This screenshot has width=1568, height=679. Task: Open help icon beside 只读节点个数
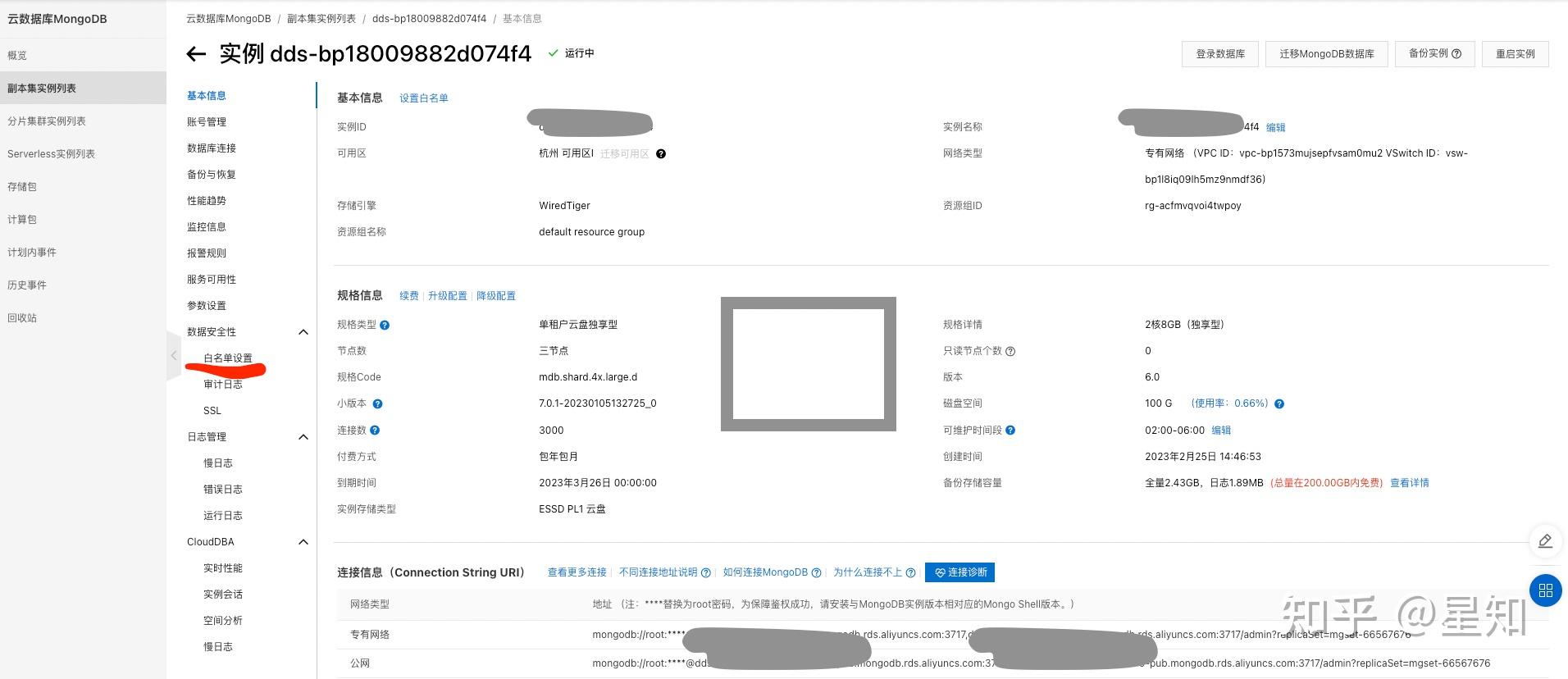[x=1010, y=352]
